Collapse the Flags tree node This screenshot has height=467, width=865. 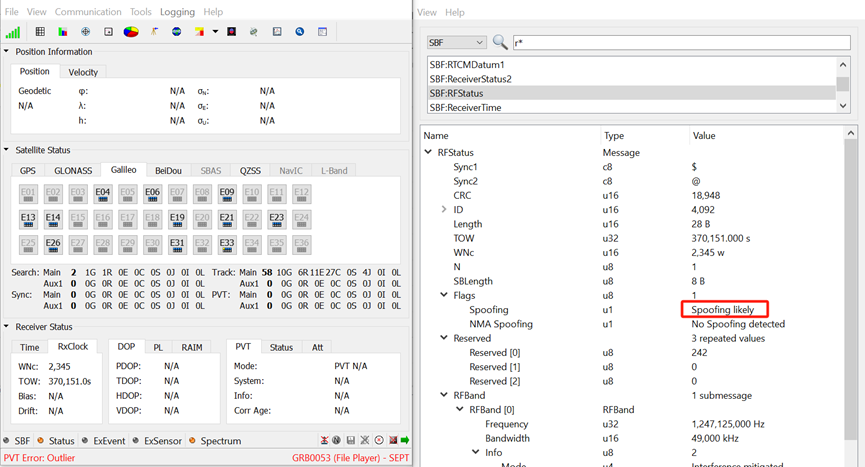444,295
